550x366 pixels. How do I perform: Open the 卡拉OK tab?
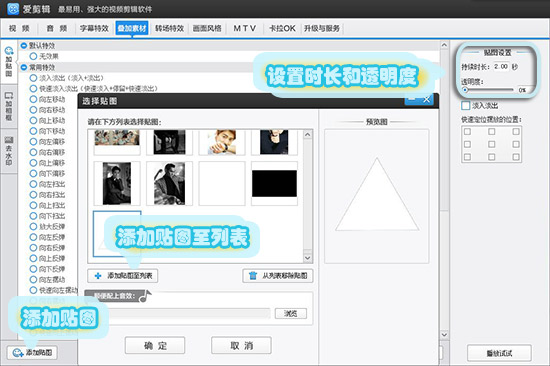[x=282, y=28]
